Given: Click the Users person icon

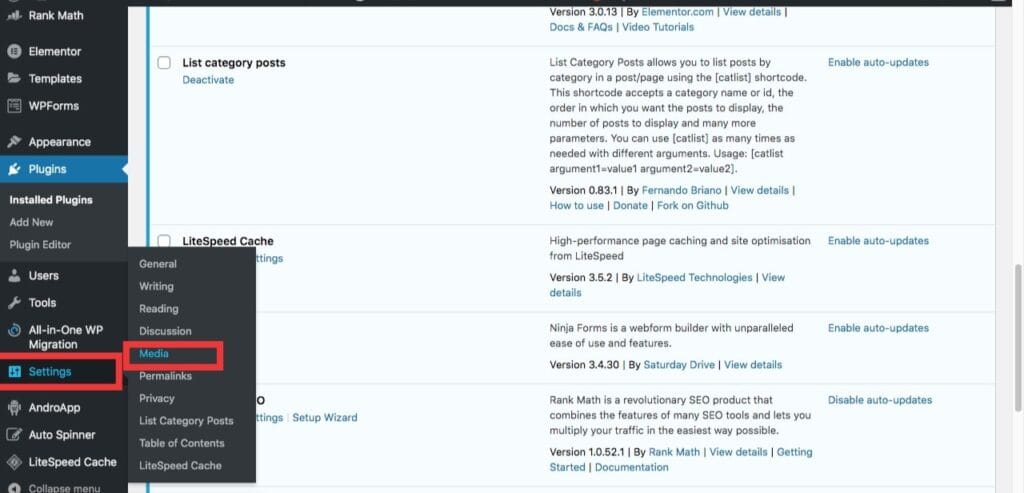Looking at the screenshot, I should click(14, 276).
